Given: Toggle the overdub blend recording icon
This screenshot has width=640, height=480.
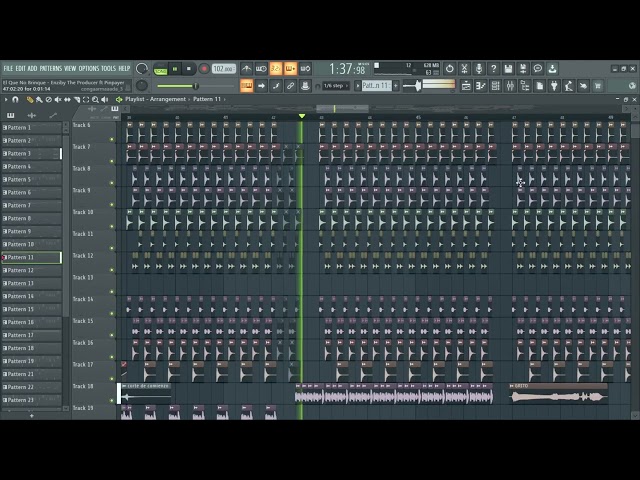Looking at the screenshot, I should (x=290, y=69).
